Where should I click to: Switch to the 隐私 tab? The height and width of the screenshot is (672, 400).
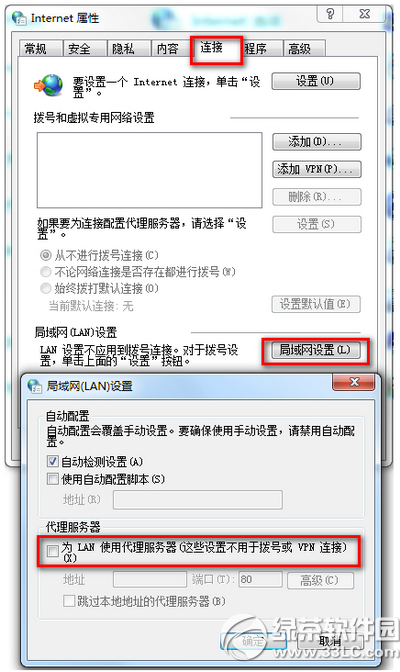pyautogui.click(x=129, y=49)
